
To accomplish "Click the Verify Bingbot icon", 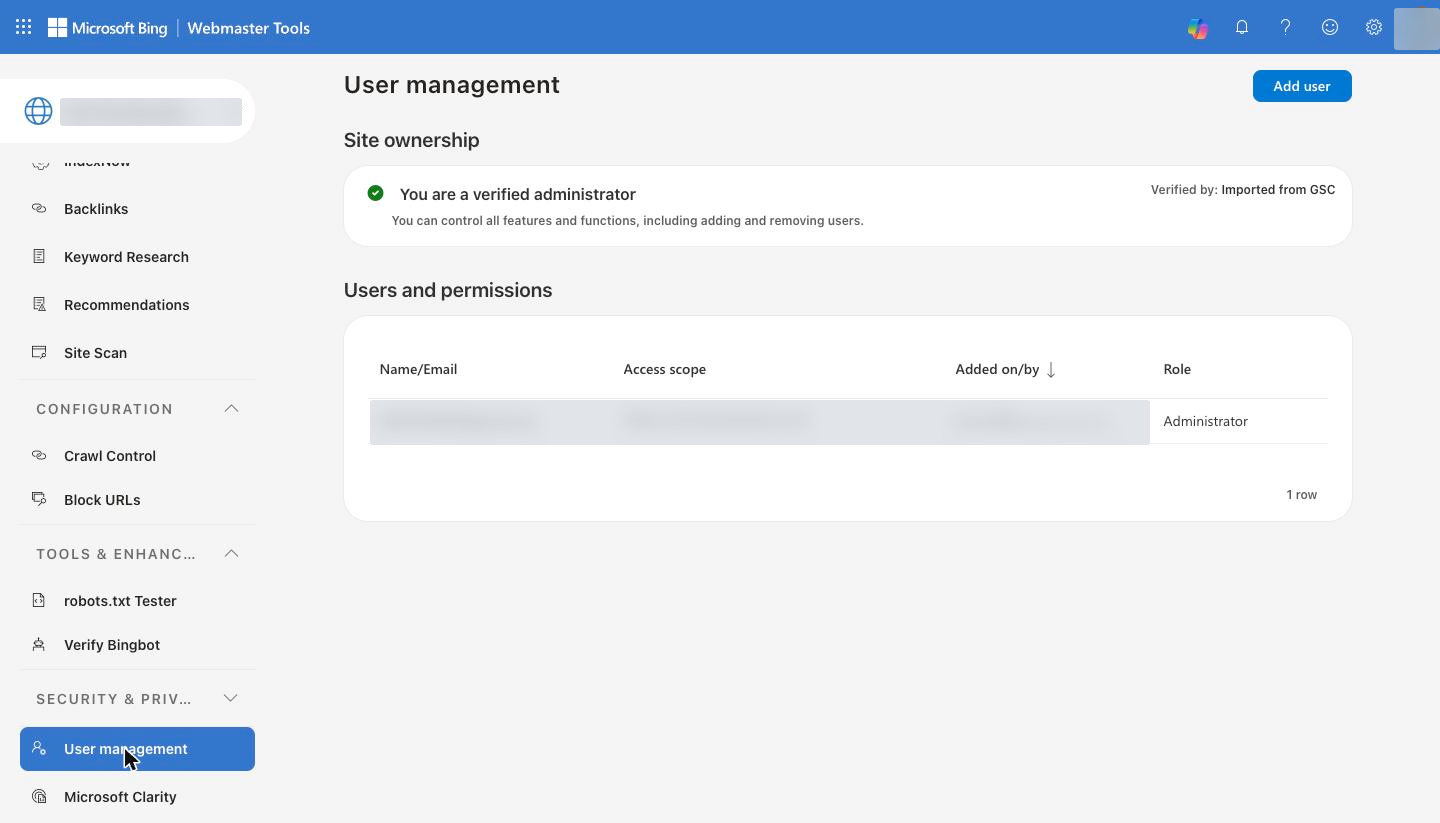I will (39, 644).
